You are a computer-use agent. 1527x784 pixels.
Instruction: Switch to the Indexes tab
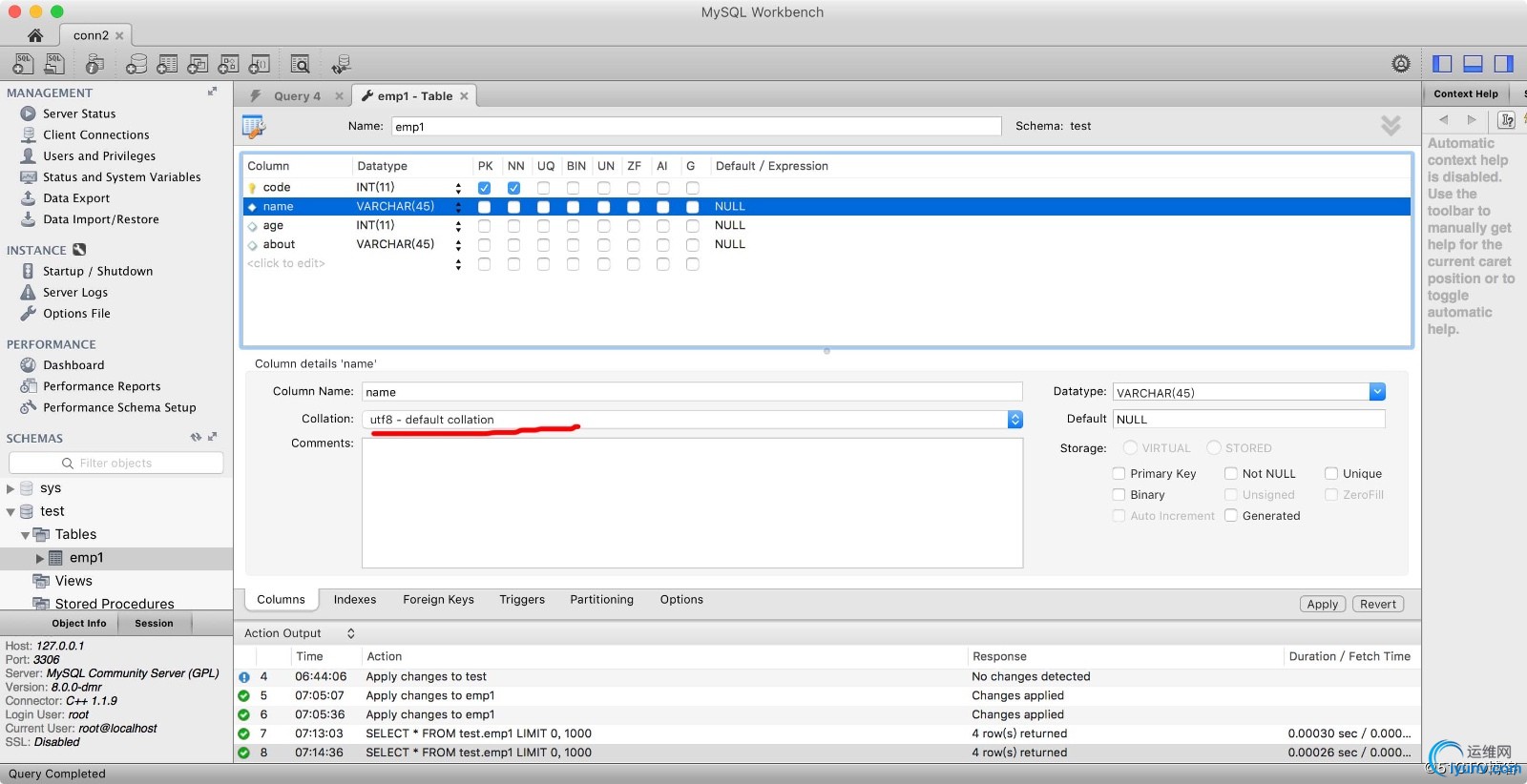[355, 600]
